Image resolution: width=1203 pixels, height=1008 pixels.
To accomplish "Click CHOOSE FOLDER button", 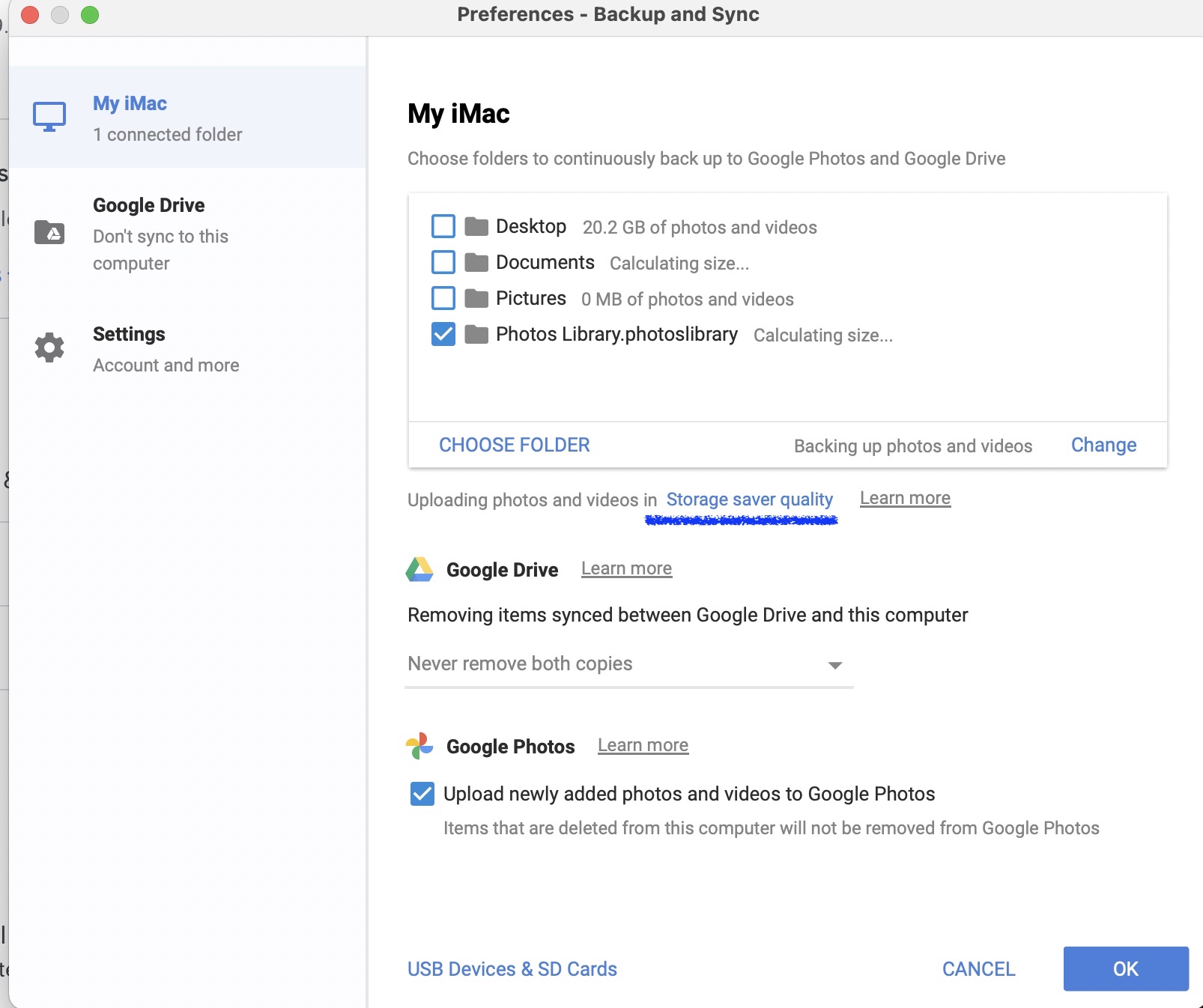I will (x=515, y=445).
